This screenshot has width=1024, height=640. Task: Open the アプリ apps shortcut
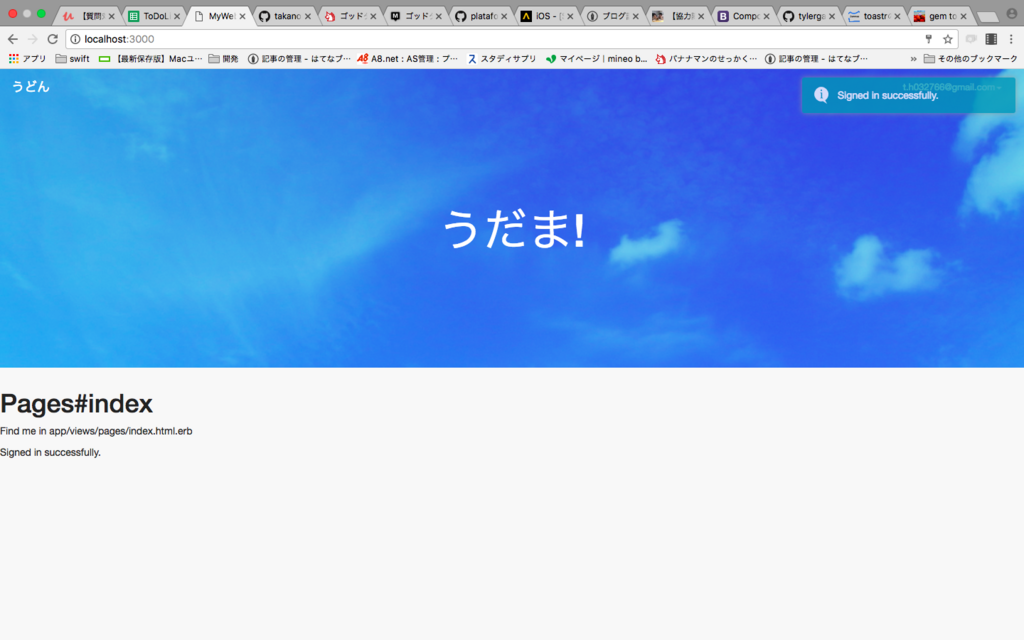[x=27, y=59]
